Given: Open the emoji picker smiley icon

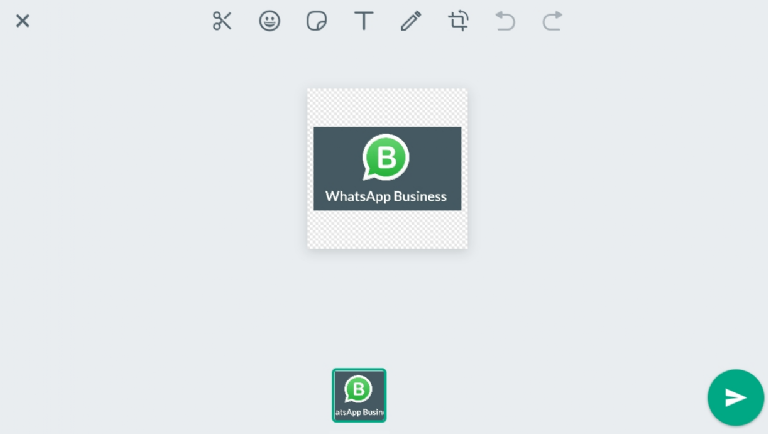Looking at the screenshot, I should [269, 21].
